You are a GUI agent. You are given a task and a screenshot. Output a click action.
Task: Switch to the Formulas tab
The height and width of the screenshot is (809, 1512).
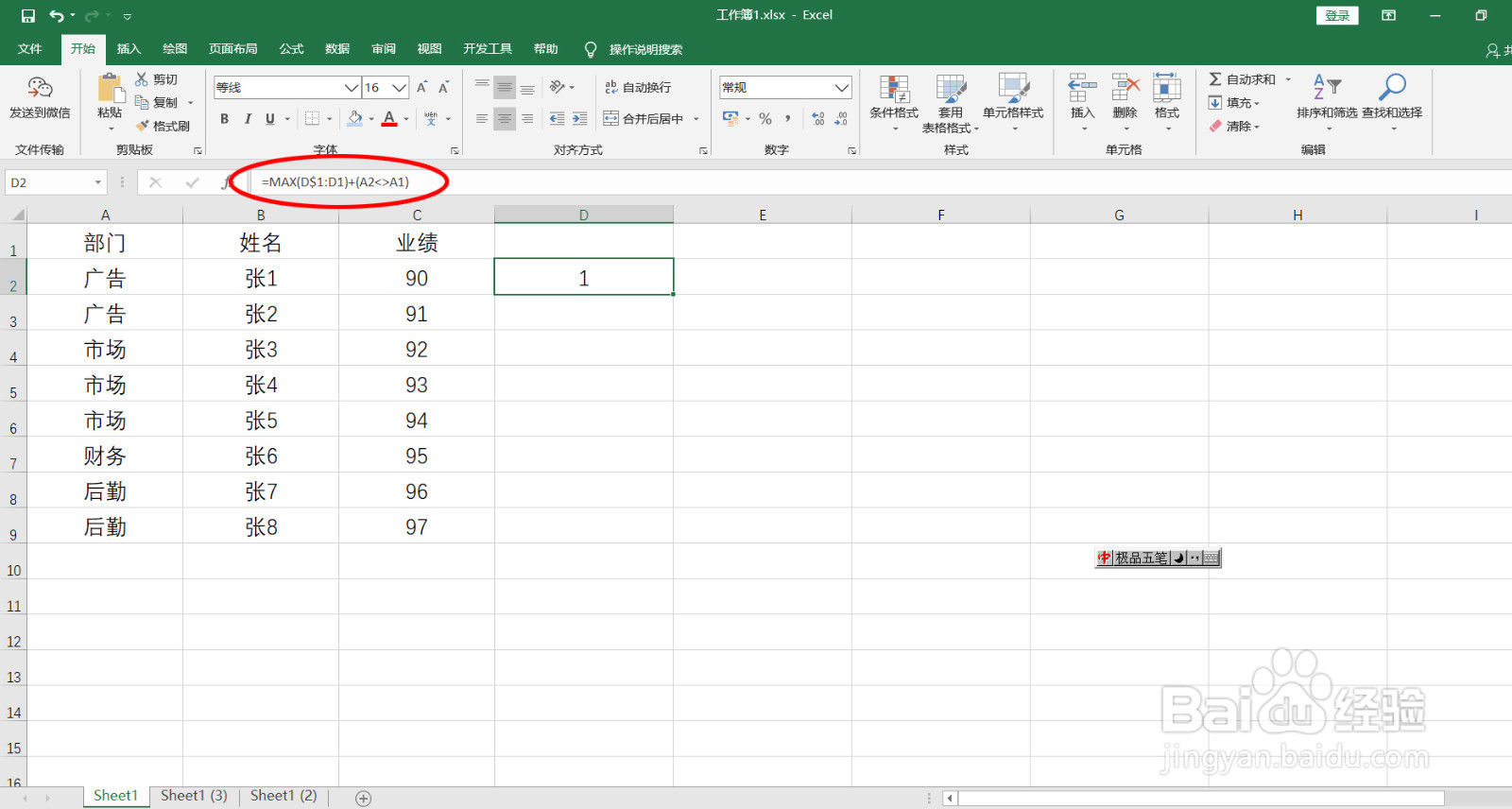pos(291,49)
